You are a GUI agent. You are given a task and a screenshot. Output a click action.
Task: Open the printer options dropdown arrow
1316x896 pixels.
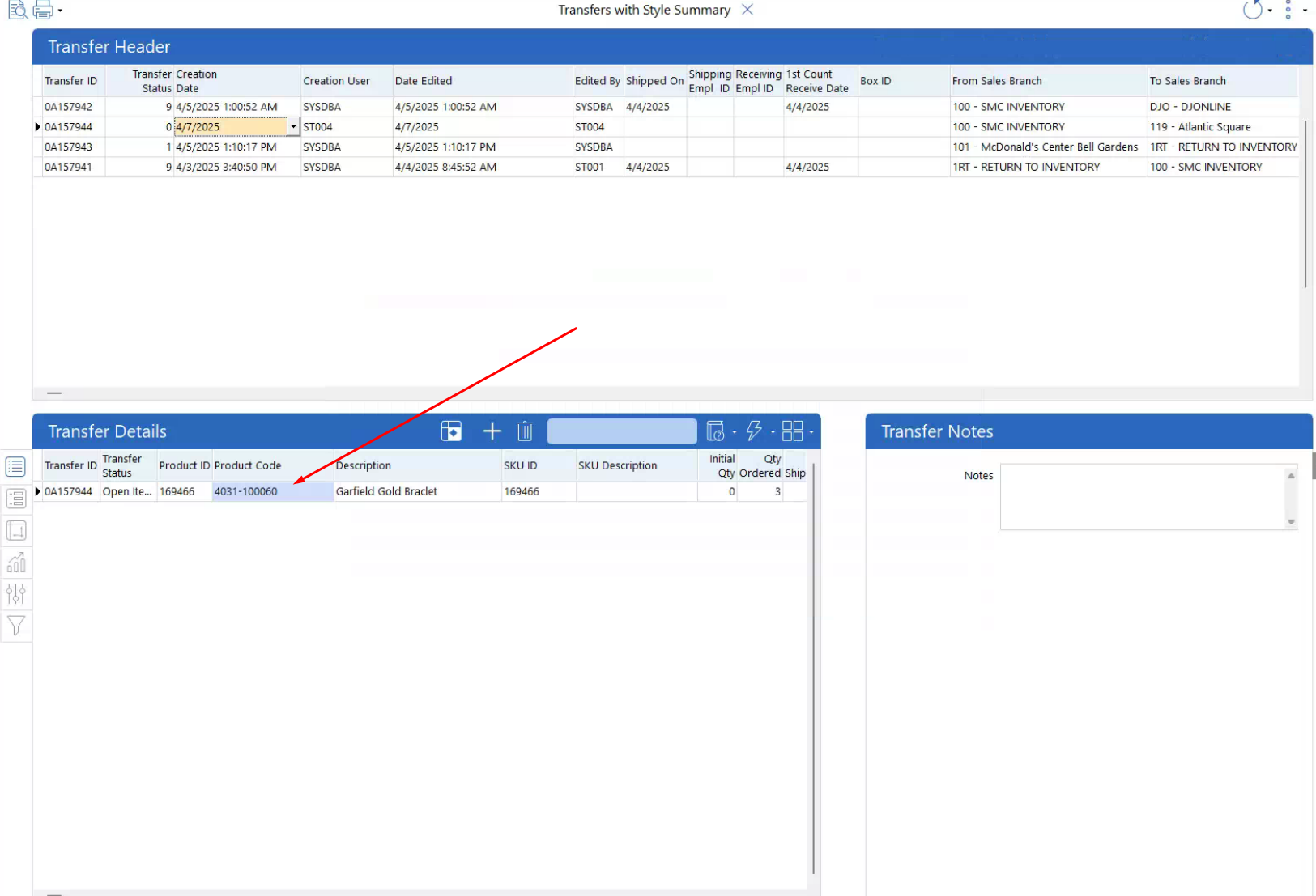coord(60,11)
